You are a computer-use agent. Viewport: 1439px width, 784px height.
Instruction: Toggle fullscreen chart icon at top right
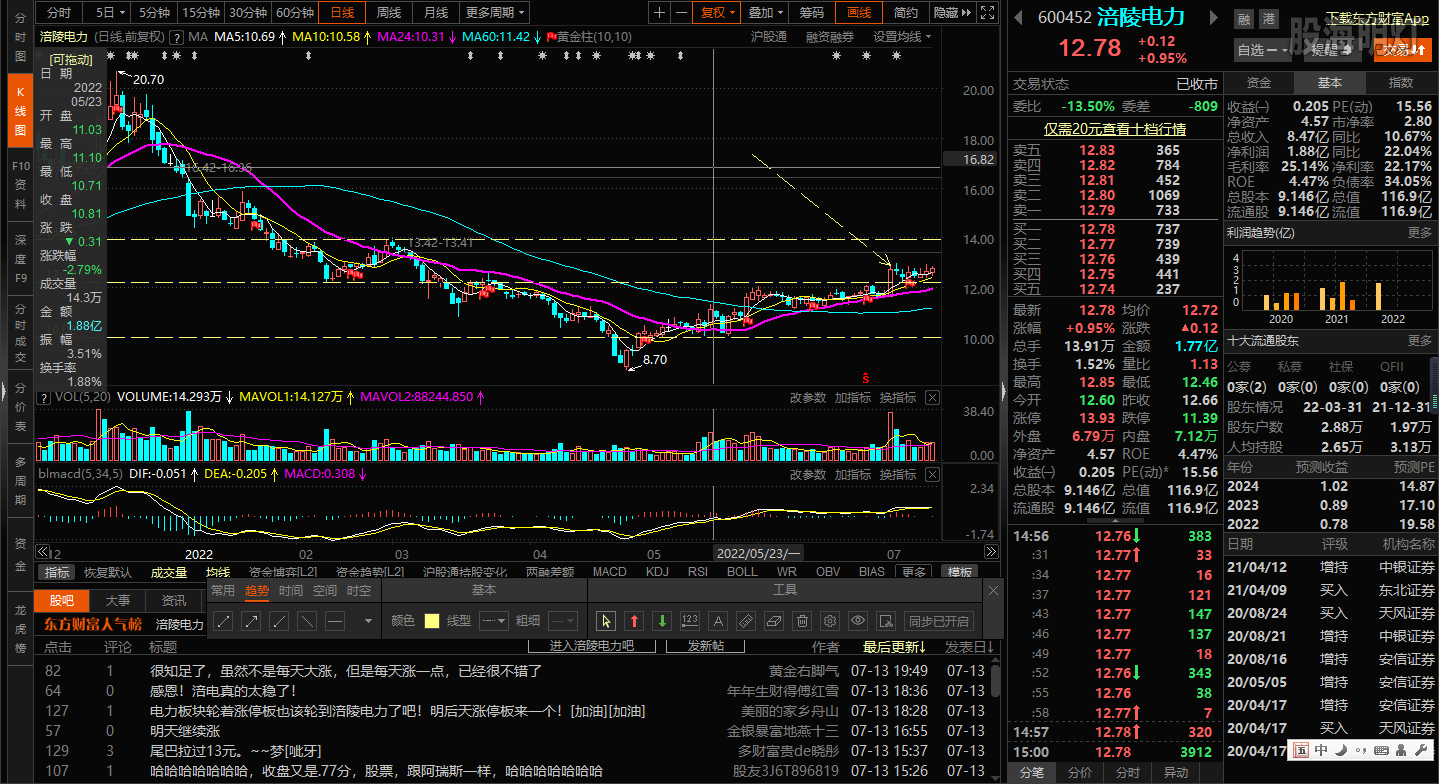(987, 13)
